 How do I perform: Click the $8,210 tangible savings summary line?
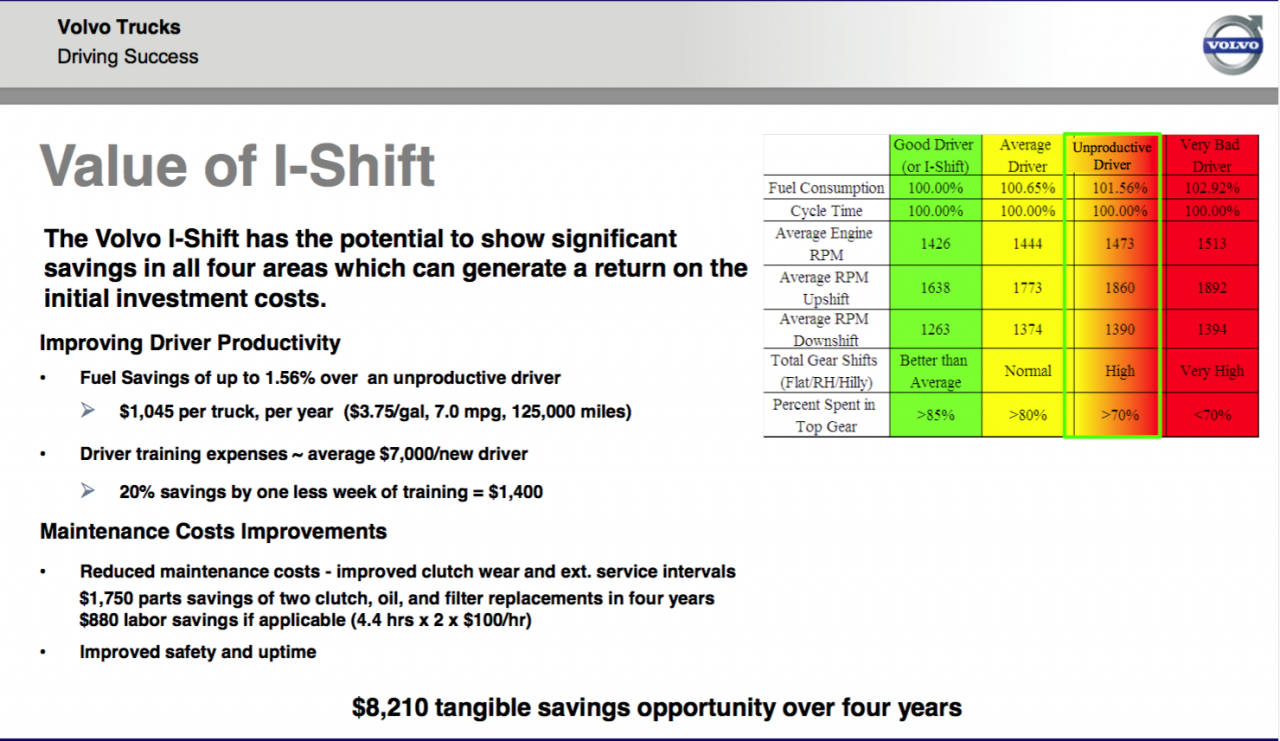[x=656, y=708]
